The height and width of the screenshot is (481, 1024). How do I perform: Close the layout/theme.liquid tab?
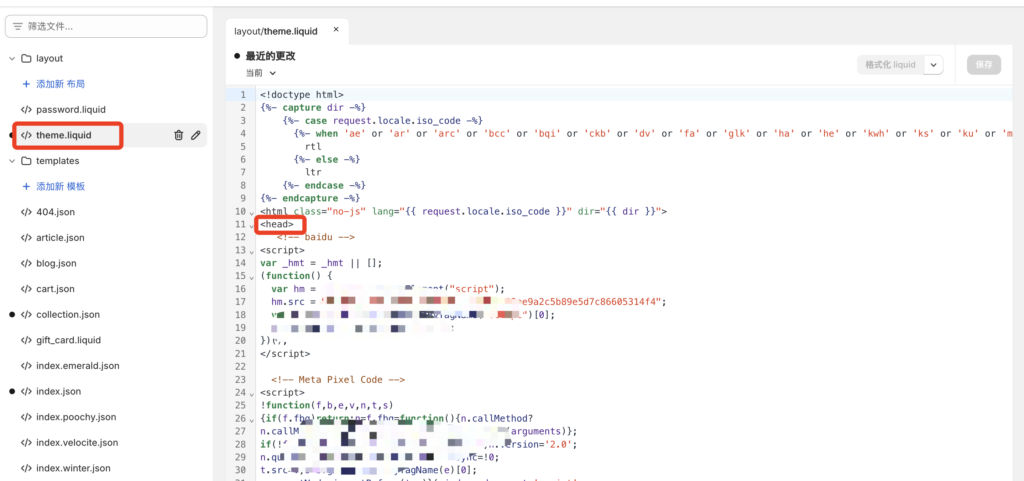336,29
